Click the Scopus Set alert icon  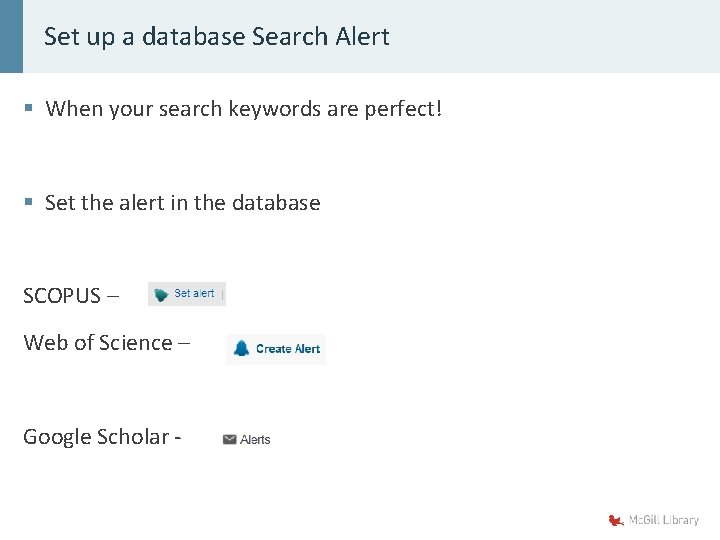coord(161,295)
